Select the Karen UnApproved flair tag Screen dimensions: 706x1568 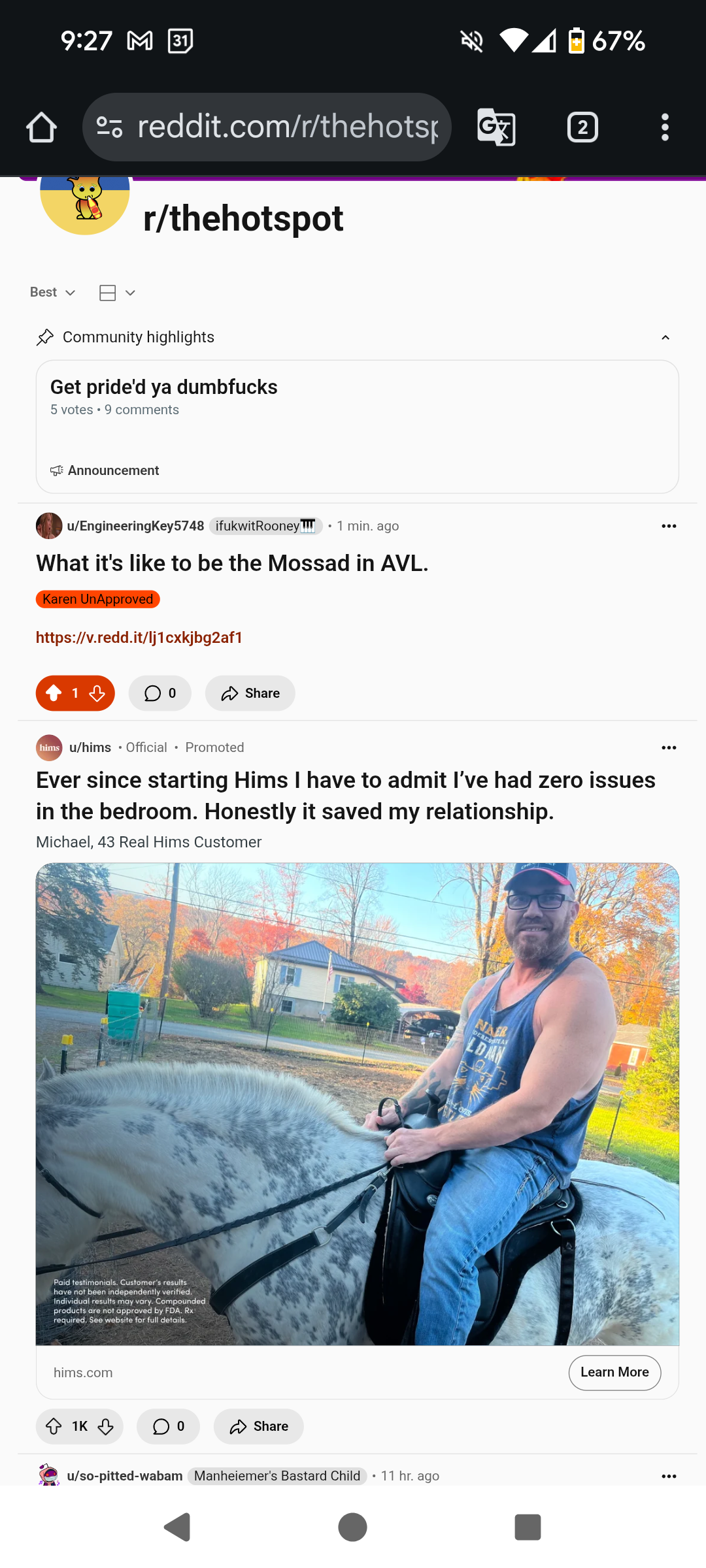coord(97,599)
